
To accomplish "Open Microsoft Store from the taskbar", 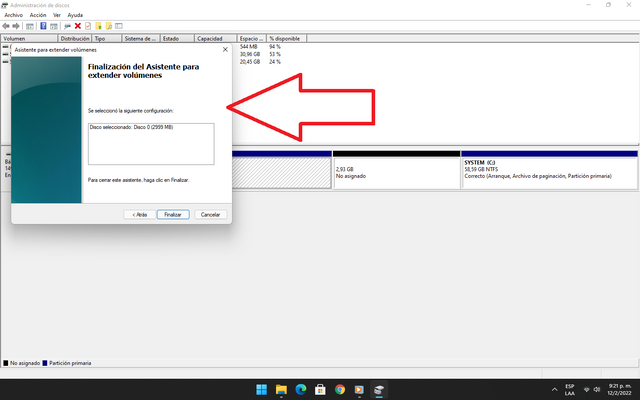I will click(x=320, y=390).
